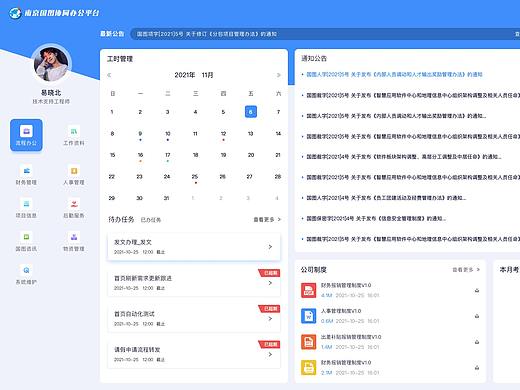Open the red PDF file icon for 财务报销管理制度V1.0
This screenshot has width=520, height=390.
point(308,290)
